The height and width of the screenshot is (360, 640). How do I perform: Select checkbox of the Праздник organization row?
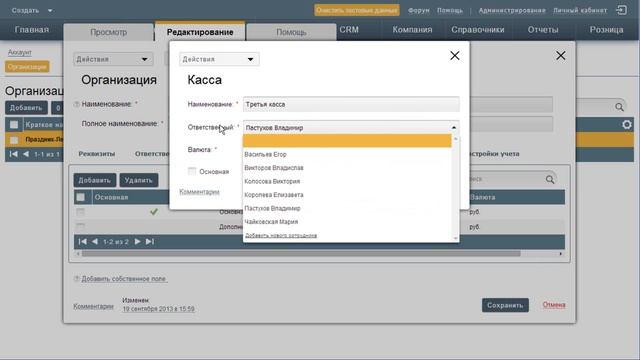coord(14,140)
